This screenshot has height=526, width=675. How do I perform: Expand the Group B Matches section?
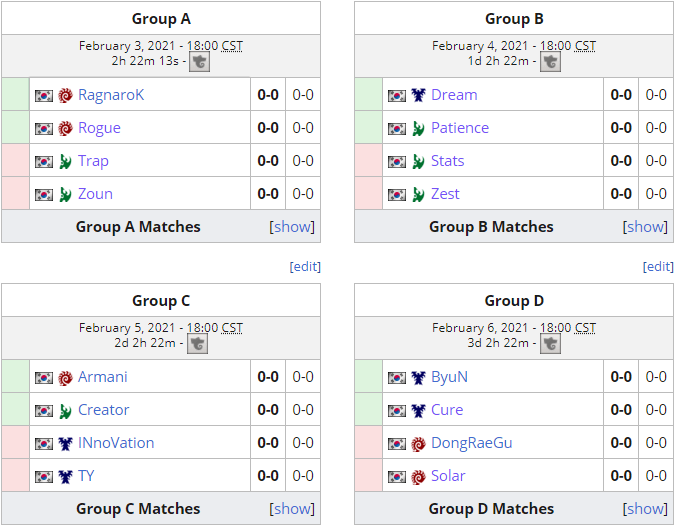click(x=645, y=227)
